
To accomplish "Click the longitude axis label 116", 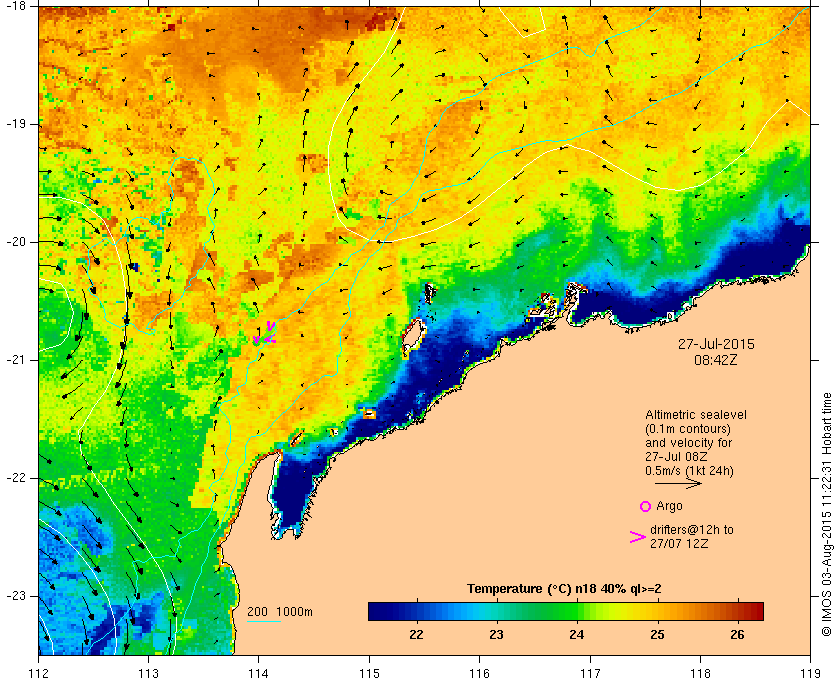I will click(479, 672).
